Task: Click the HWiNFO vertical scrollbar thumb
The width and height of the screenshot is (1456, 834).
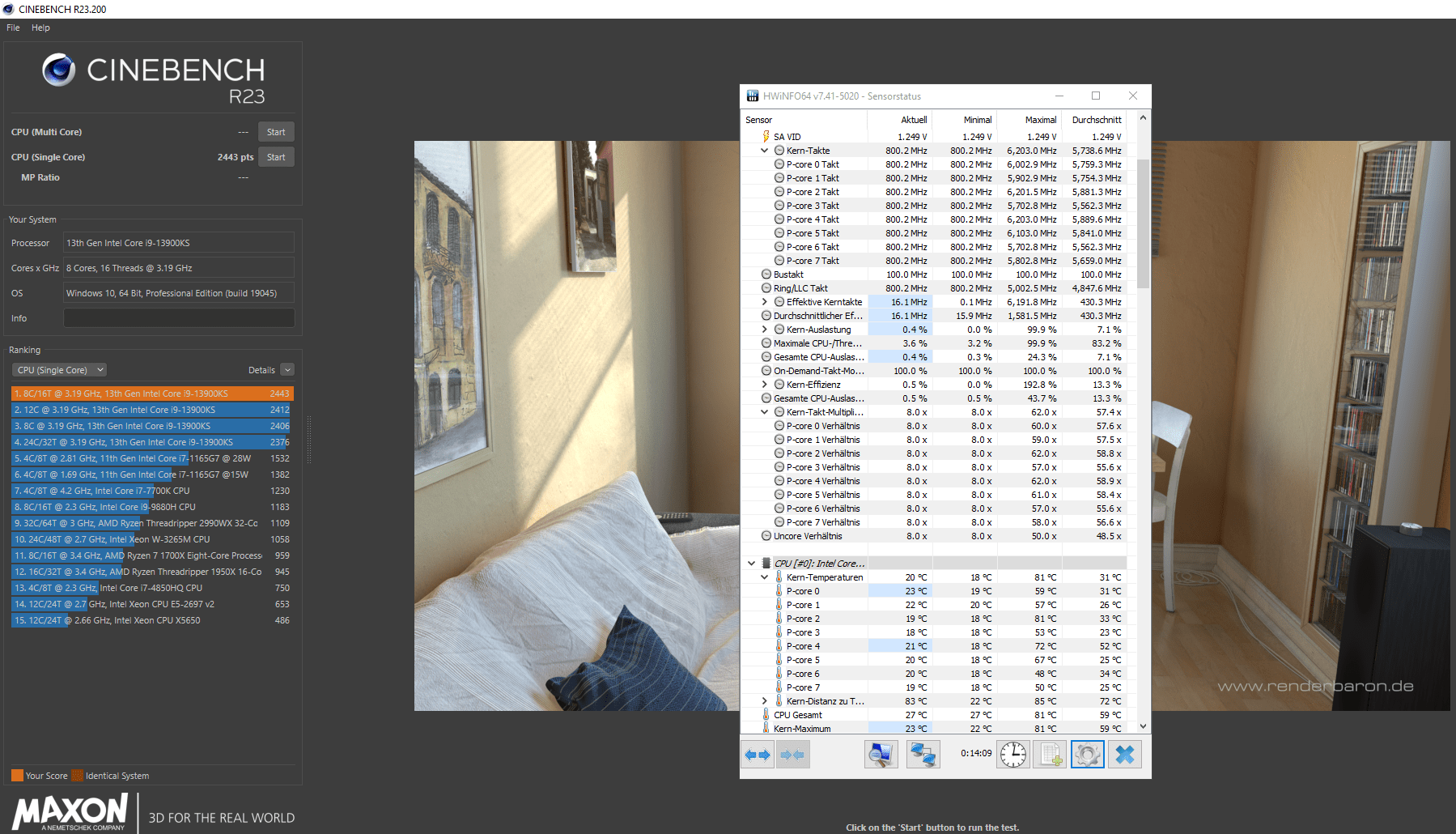Action: tap(1143, 223)
